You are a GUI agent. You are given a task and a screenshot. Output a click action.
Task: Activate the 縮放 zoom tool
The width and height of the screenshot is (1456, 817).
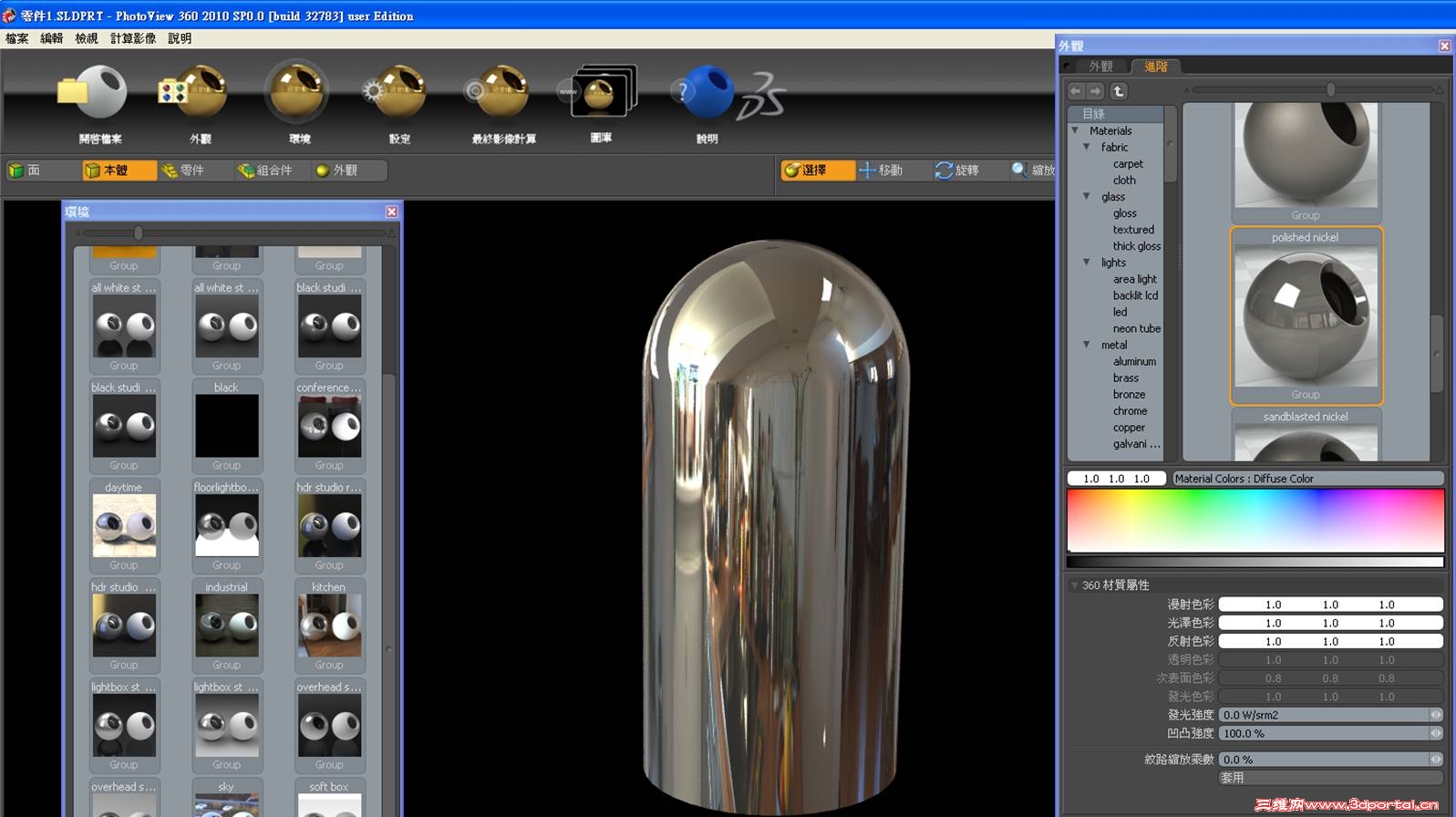[1032, 171]
